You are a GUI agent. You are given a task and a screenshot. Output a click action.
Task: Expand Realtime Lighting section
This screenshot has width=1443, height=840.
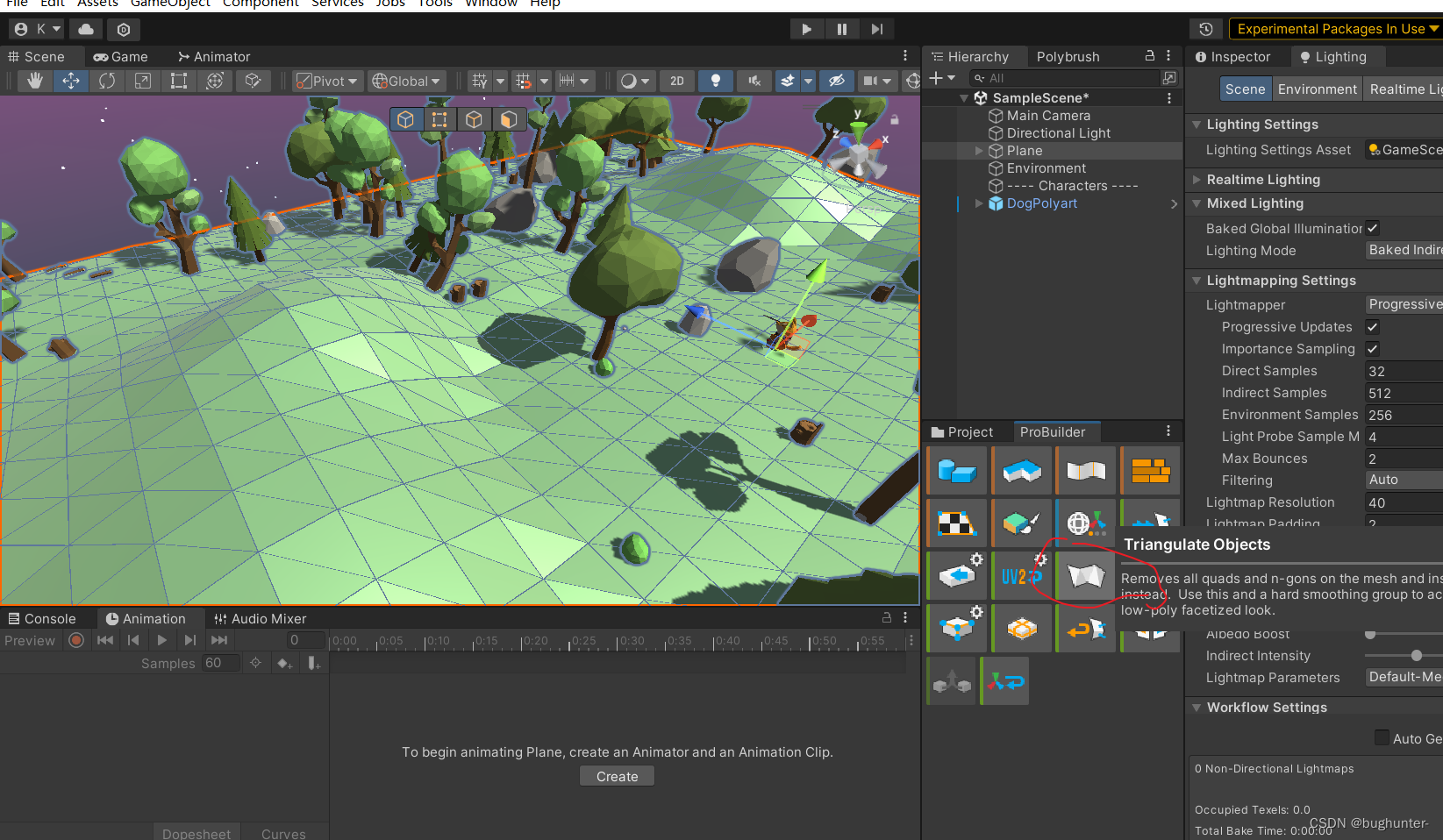pos(1197,180)
